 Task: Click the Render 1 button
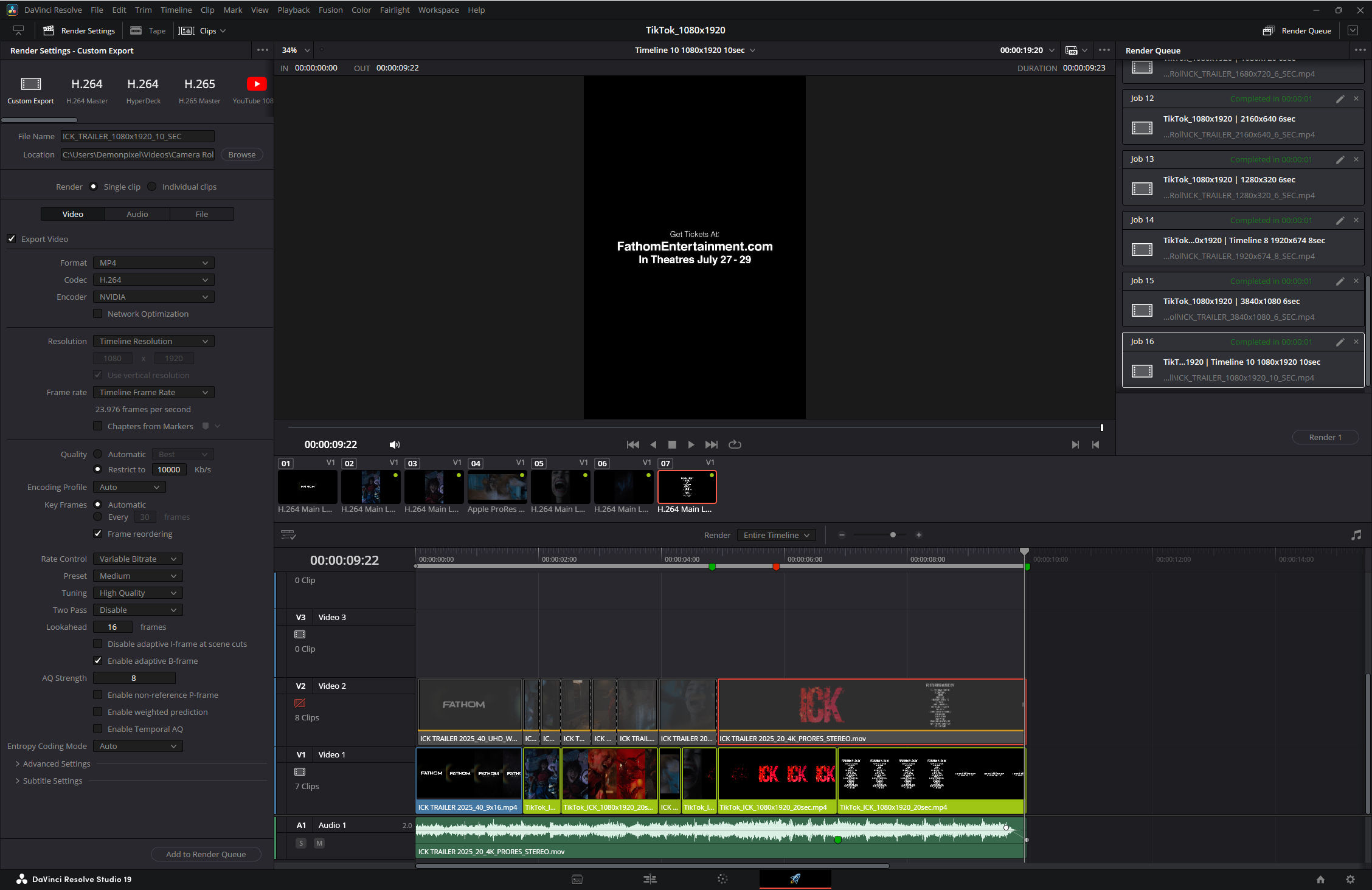1325,437
